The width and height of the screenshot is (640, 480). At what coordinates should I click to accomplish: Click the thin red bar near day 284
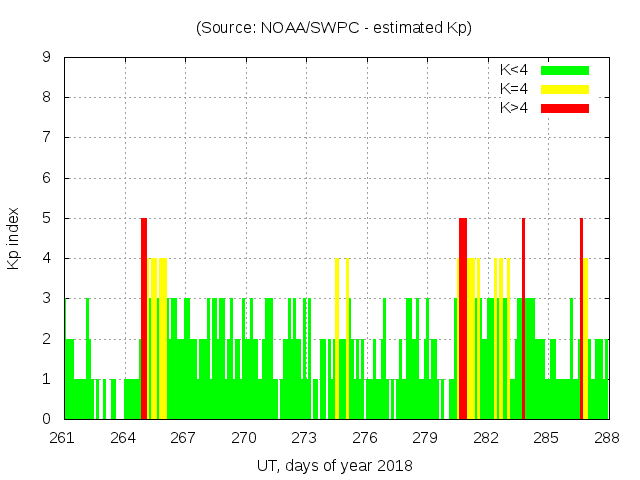[523, 318]
